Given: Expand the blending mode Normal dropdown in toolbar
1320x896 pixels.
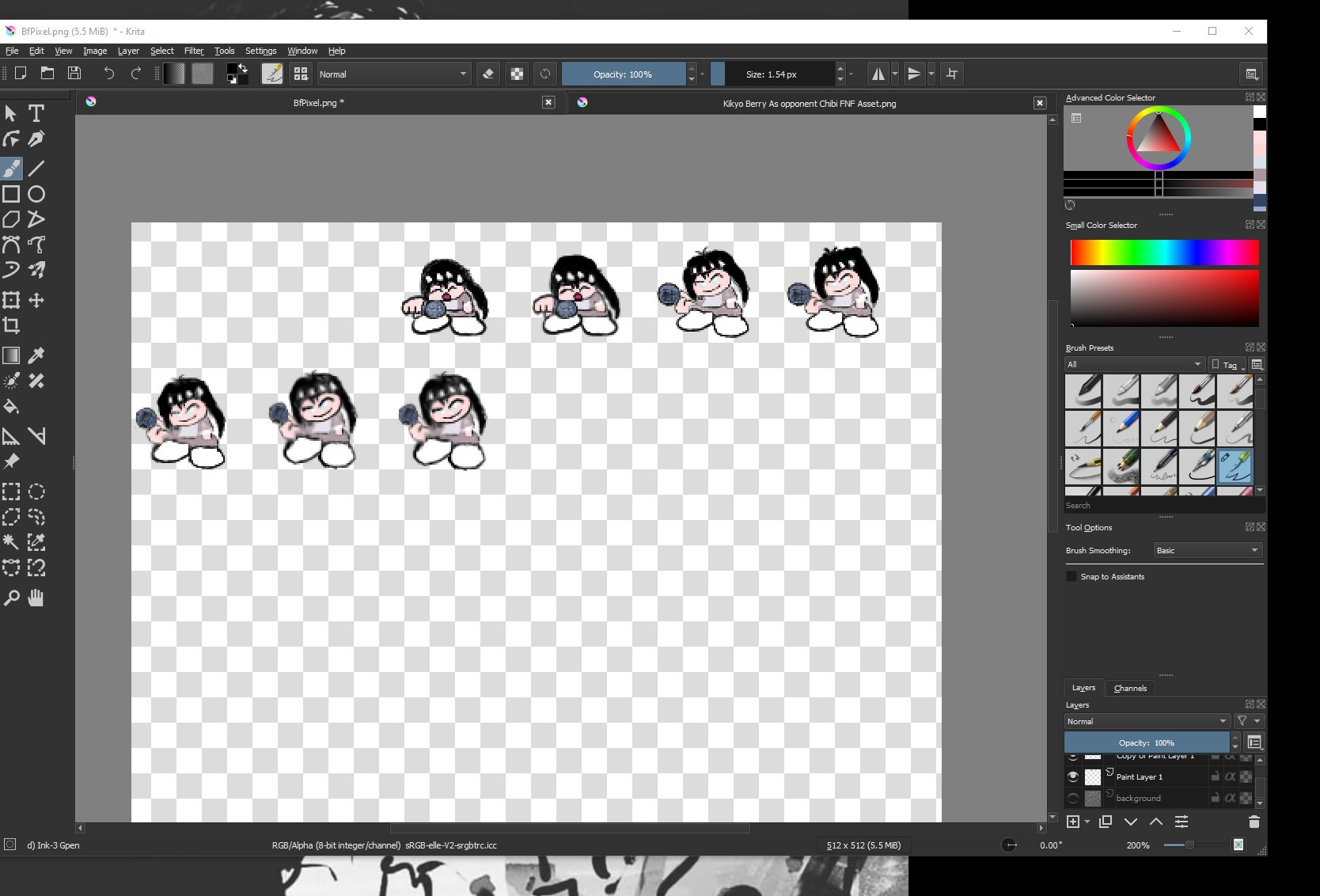Looking at the screenshot, I should tap(393, 74).
